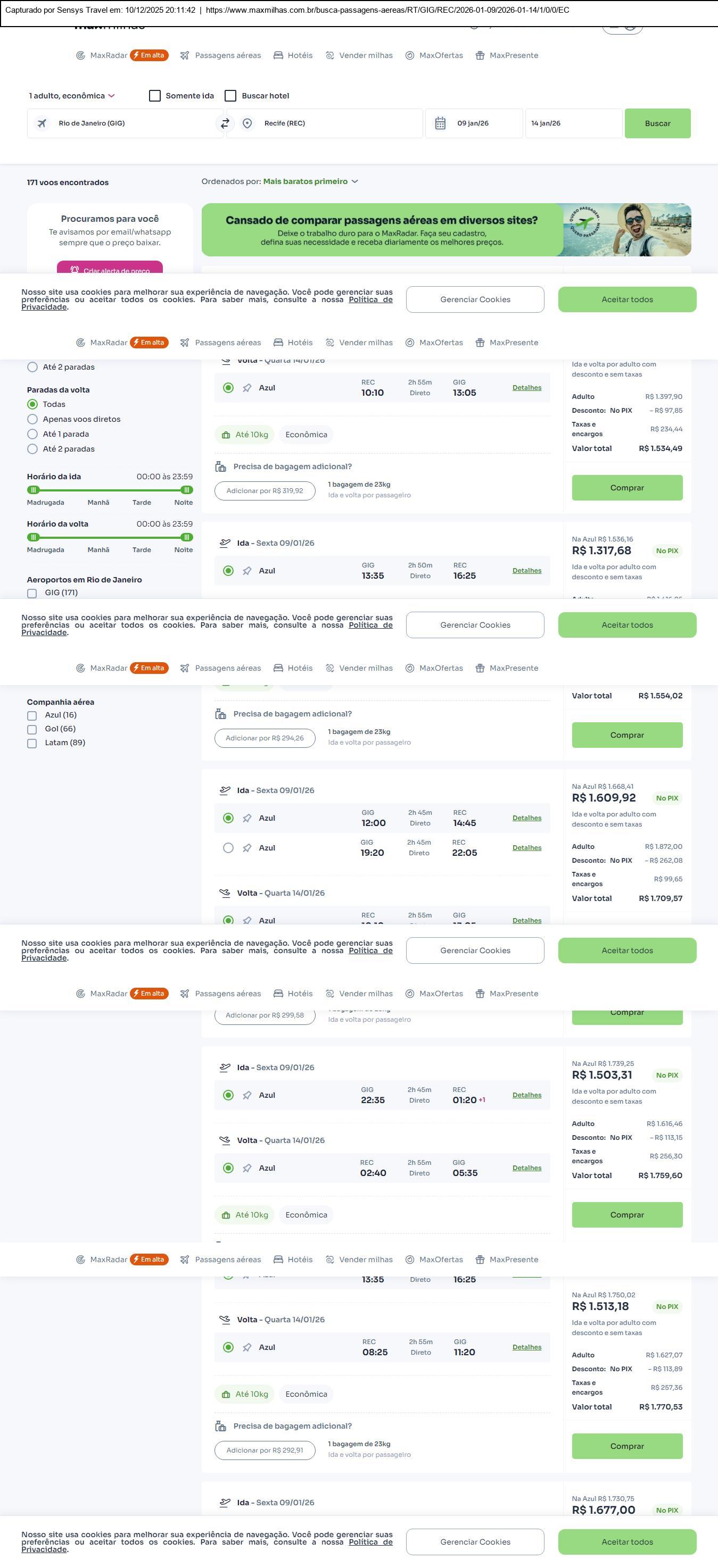Click the green Buscar button
Screen dimensions: 718x1568
pyautogui.click(x=657, y=123)
